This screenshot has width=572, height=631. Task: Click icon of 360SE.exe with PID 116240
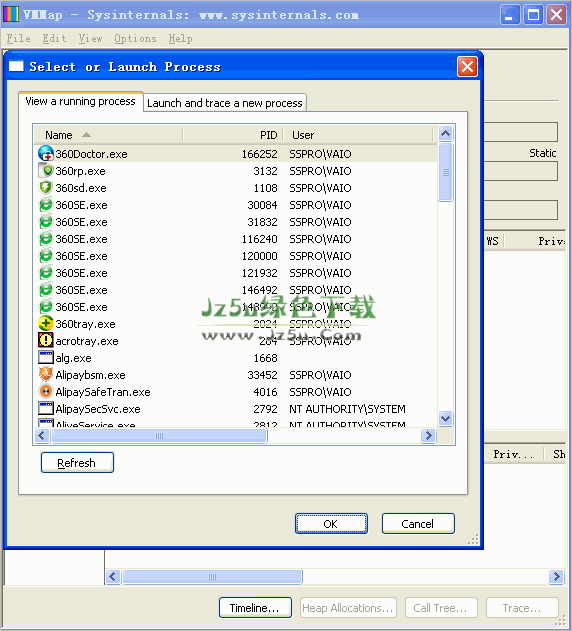tap(46, 239)
